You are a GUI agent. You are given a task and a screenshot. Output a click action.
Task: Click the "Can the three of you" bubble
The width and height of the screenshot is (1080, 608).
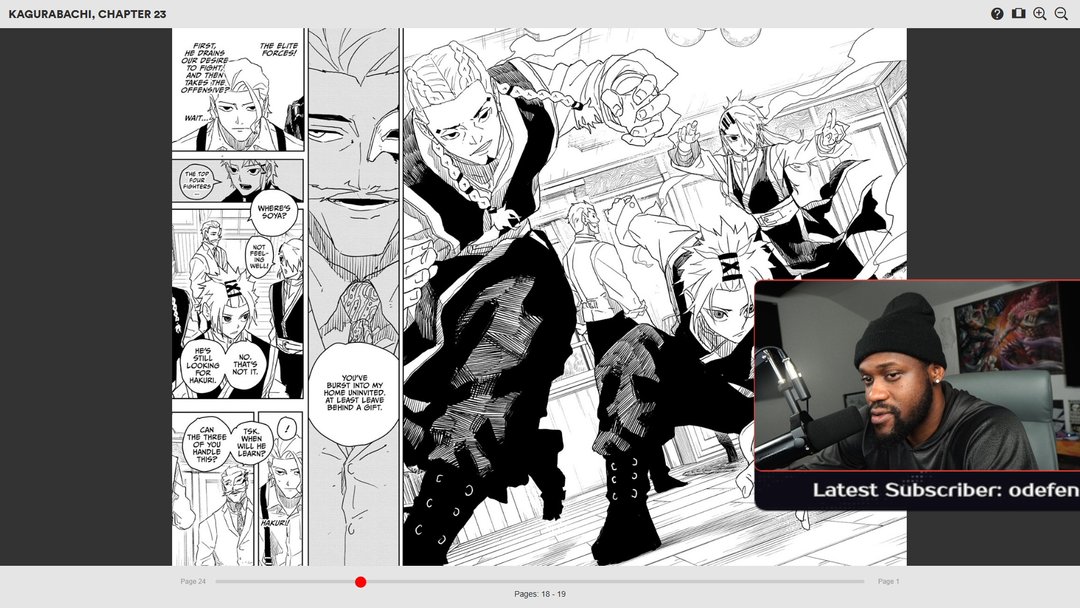(207, 443)
